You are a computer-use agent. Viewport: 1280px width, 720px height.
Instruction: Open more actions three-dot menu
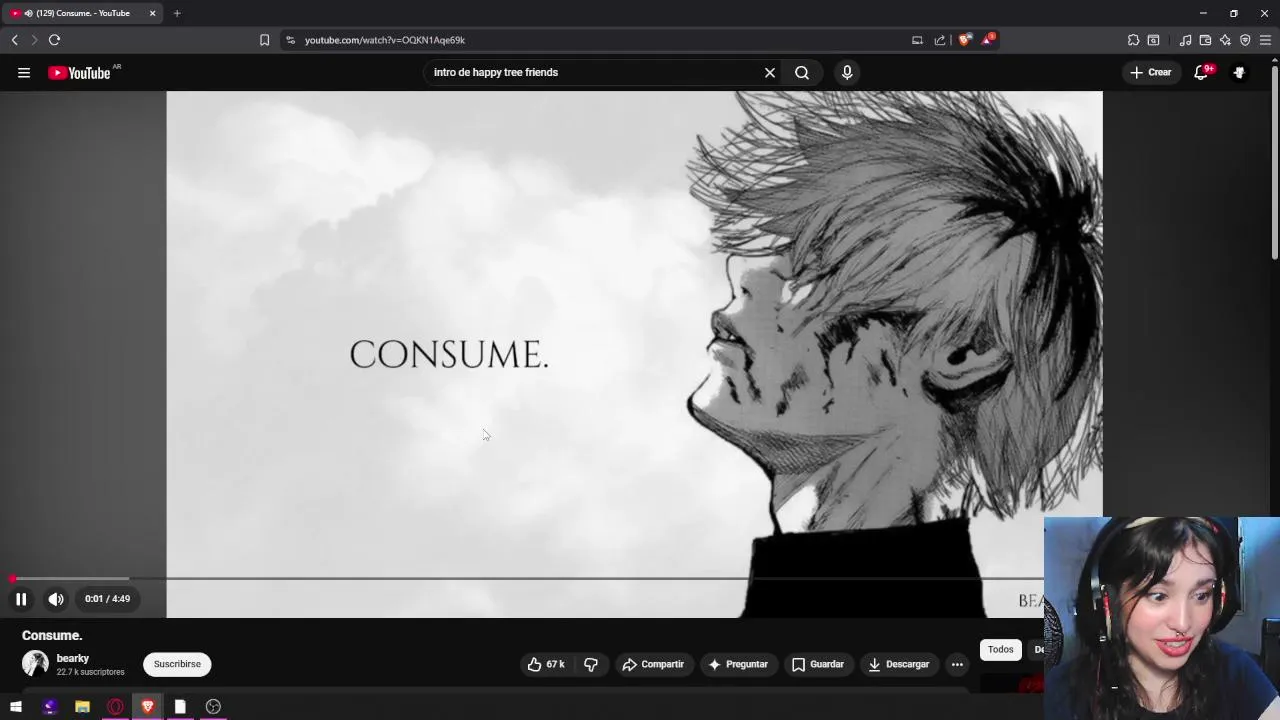pyautogui.click(x=957, y=664)
